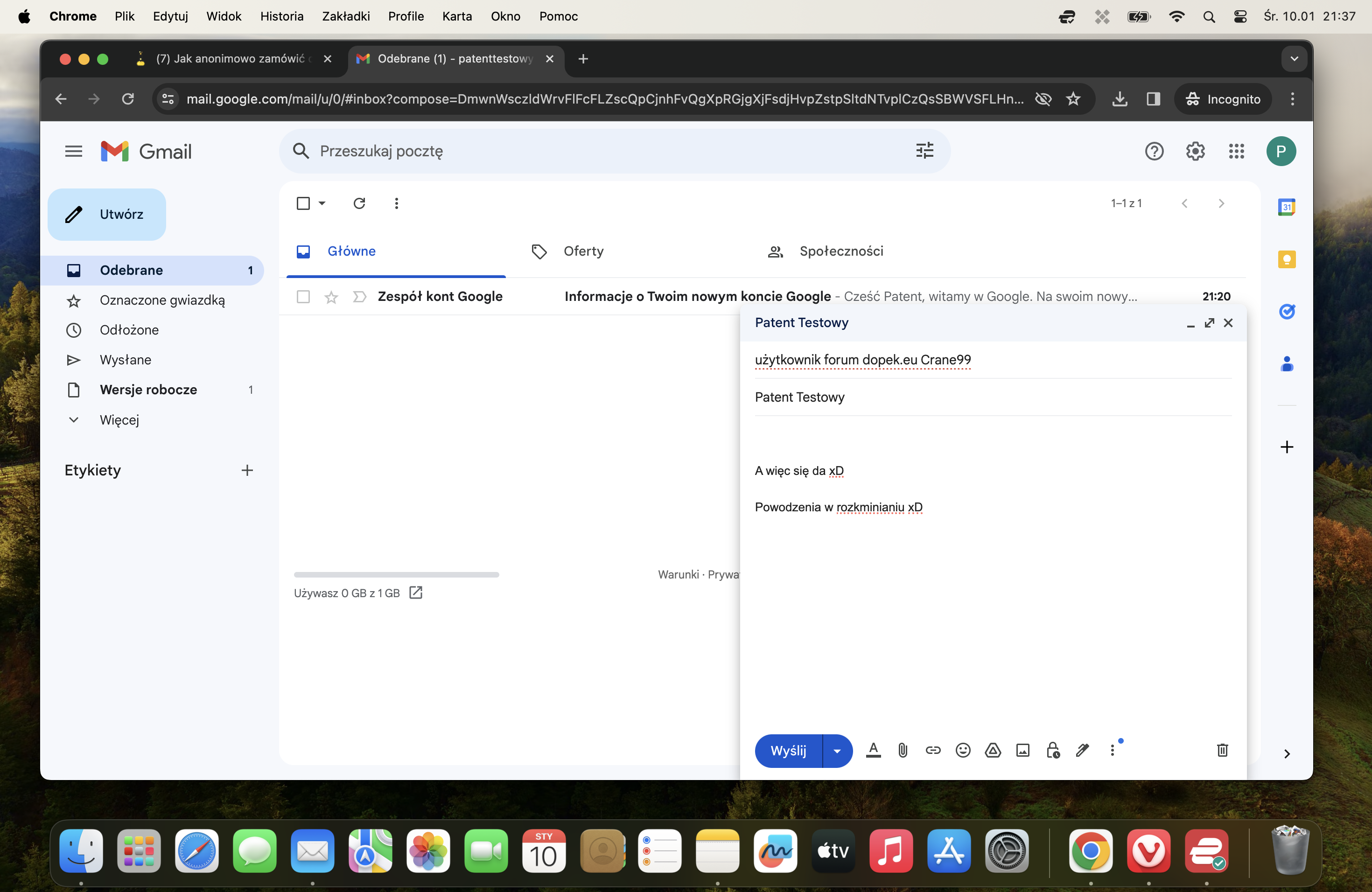This screenshot has height=892, width=1372.
Task: Open Widok menu in menu bar
Action: (224, 16)
